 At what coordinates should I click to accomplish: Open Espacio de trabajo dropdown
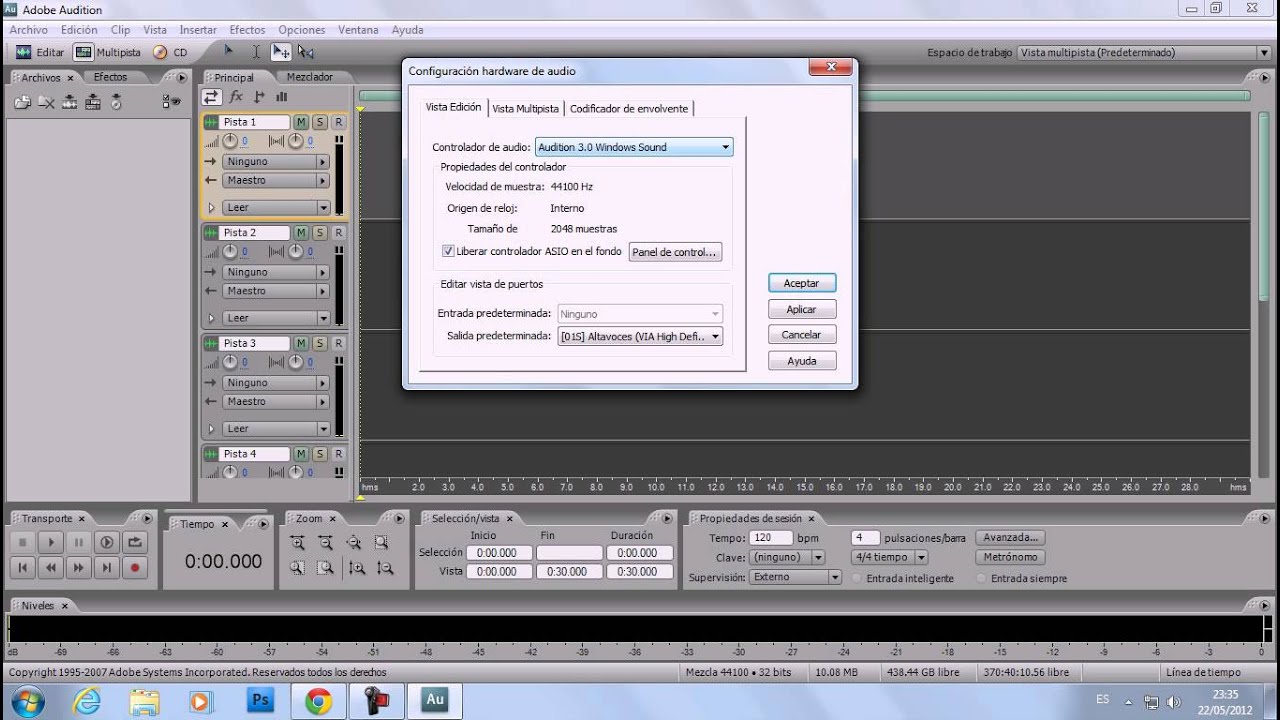[1144, 52]
